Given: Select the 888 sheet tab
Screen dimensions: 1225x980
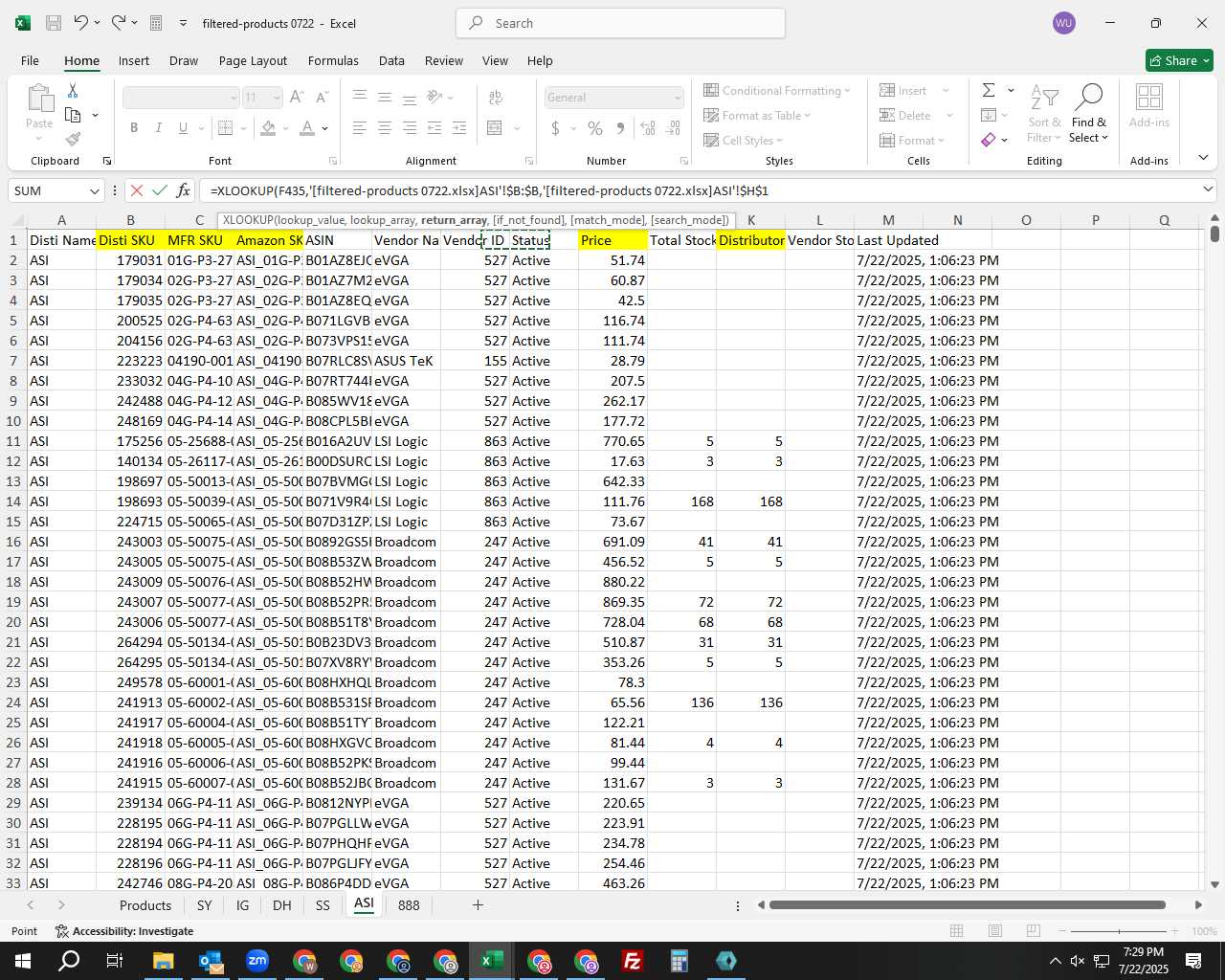Looking at the screenshot, I should 409,904.
